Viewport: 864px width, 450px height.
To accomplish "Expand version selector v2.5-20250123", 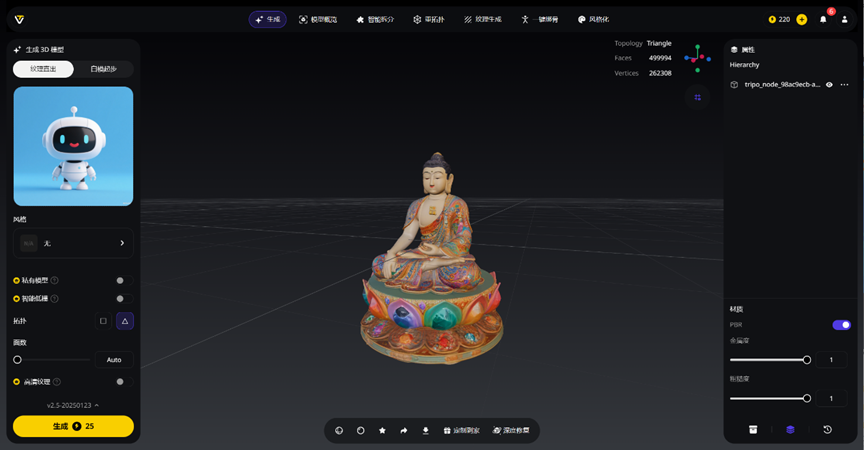I will (73, 405).
